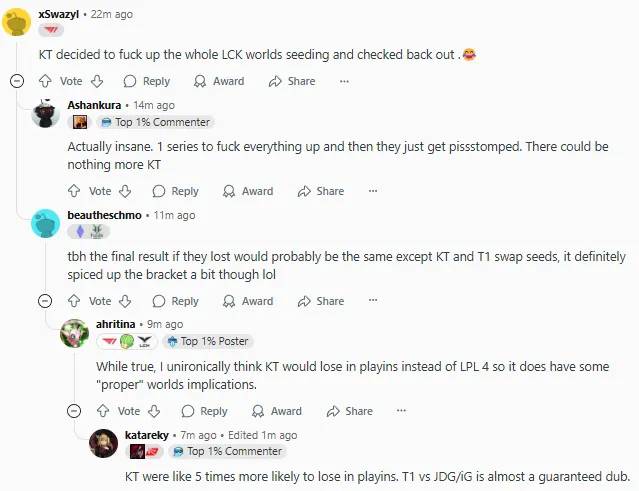Open beautheschmo's username link

104,215
